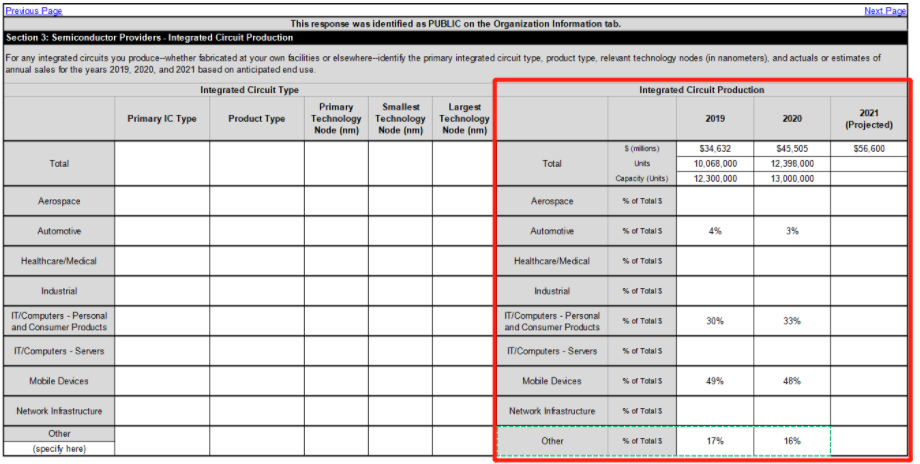
Task: Click the Automotive 2020 cell showing 3%
Action: (791, 231)
